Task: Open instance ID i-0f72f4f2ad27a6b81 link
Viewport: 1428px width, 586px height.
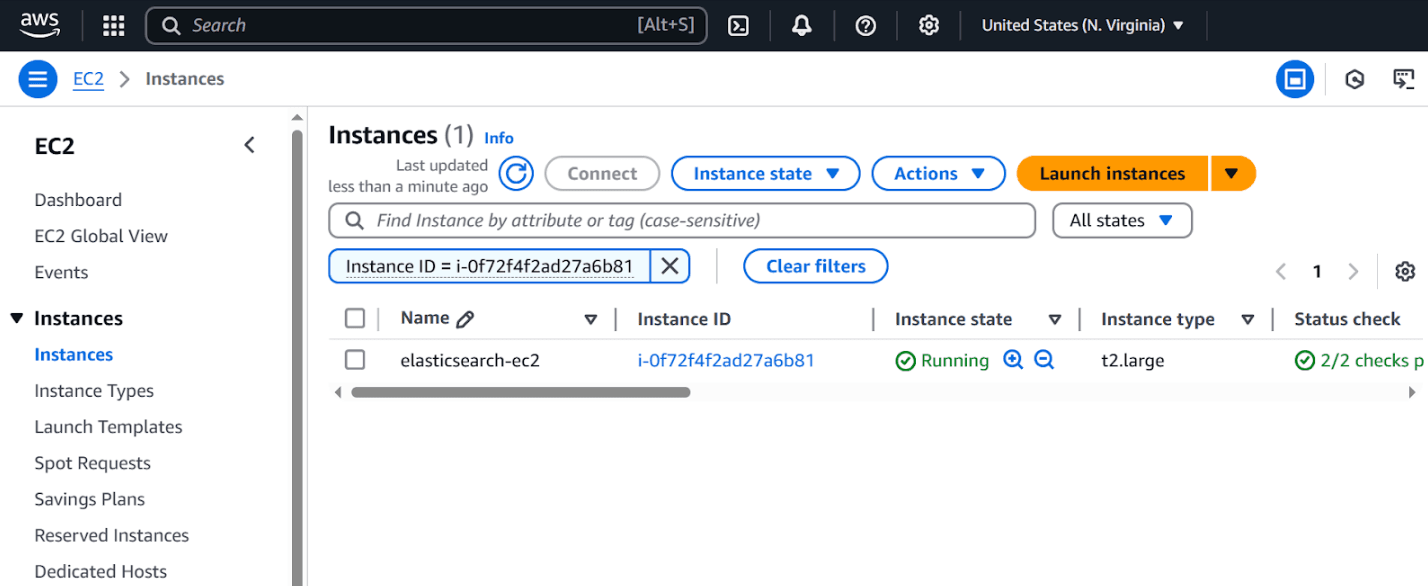Action: 726,360
